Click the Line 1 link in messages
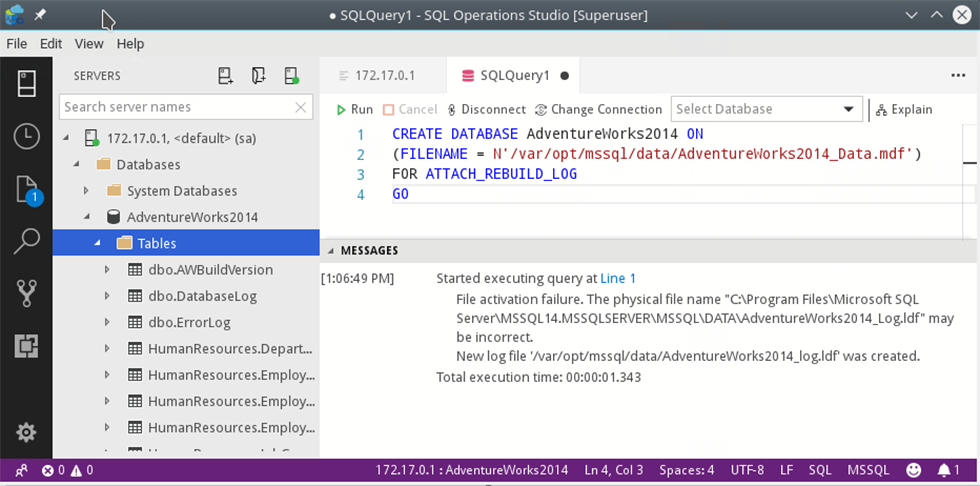Screen dimensions: 980x486 coord(618,278)
